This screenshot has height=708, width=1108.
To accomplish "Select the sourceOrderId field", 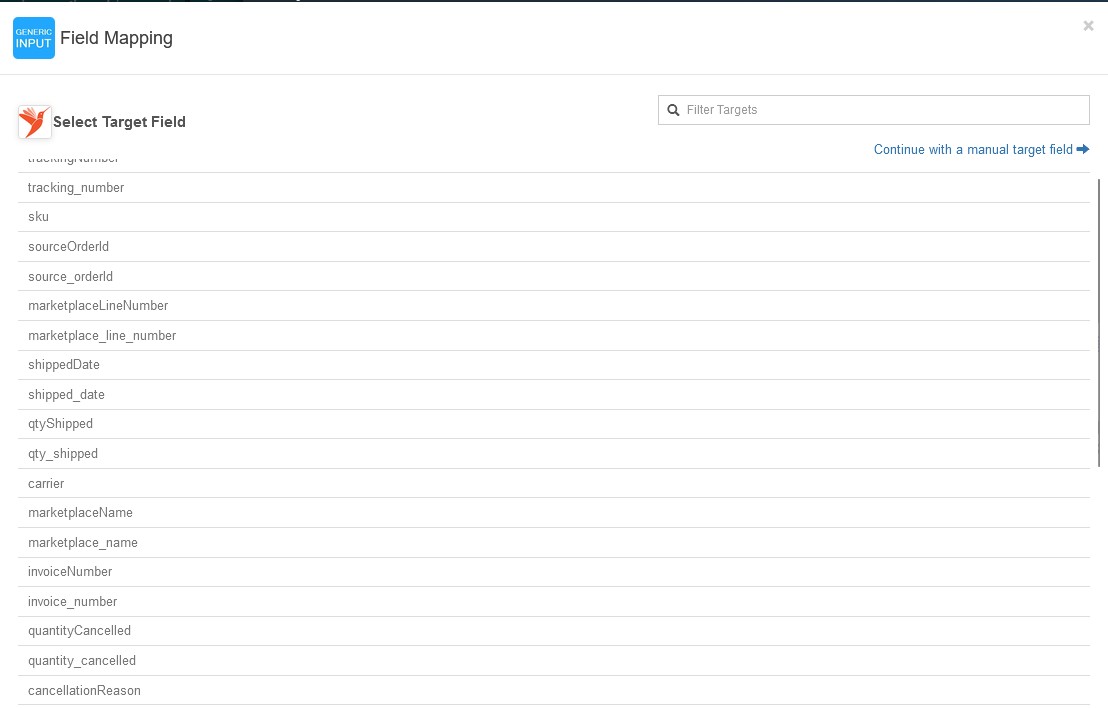I will (x=68, y=247).
